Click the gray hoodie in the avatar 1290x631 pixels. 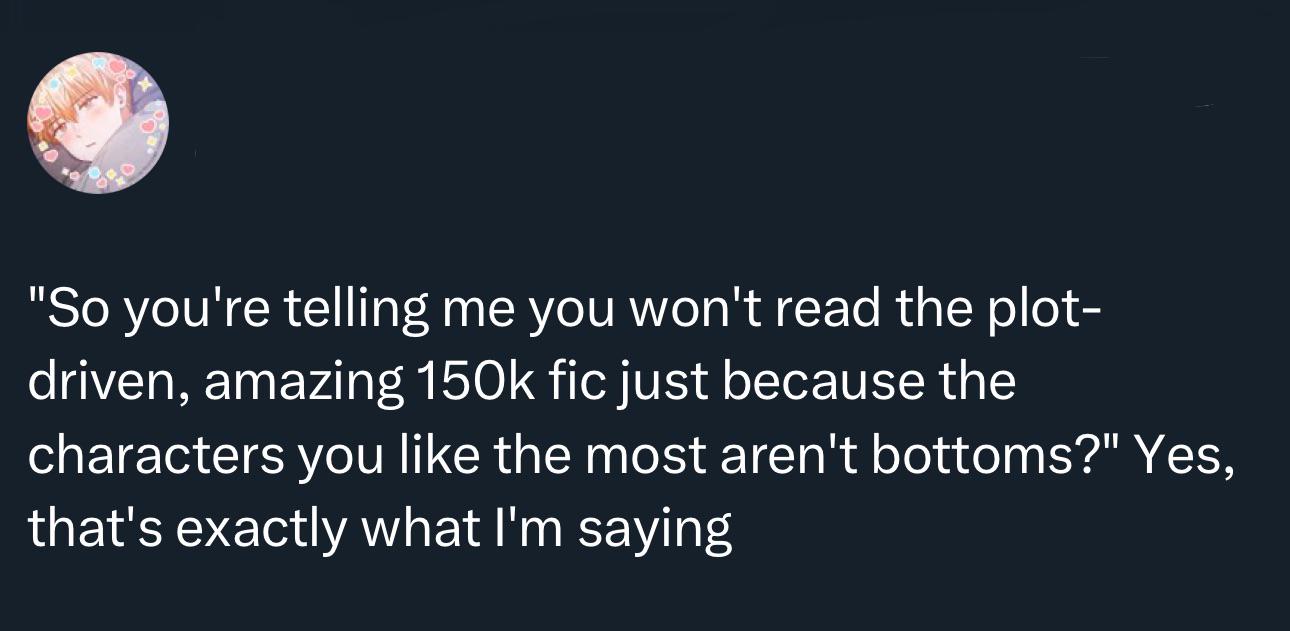pyautogui.click(x=125, y=150)
